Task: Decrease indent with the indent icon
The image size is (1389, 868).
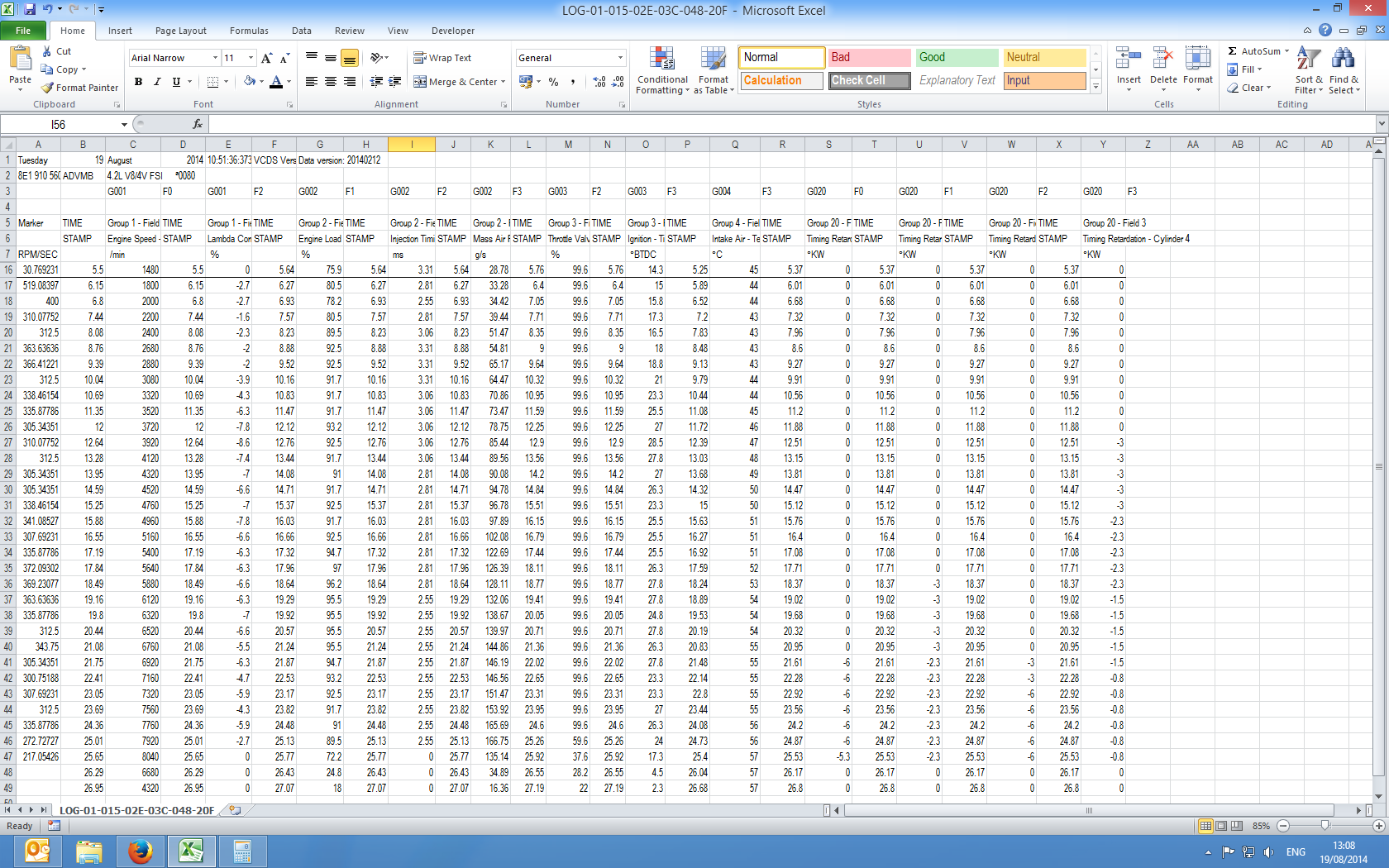Action: click(x=376, y=82)
